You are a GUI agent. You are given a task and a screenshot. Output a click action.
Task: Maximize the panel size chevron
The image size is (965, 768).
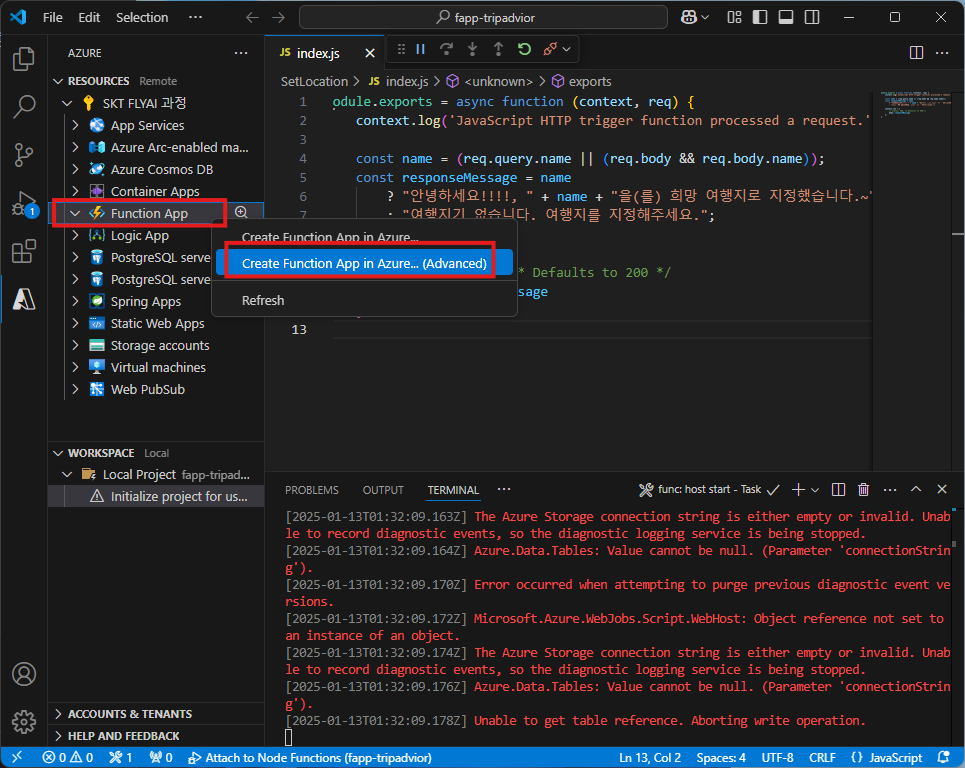(x=916, y=489)
